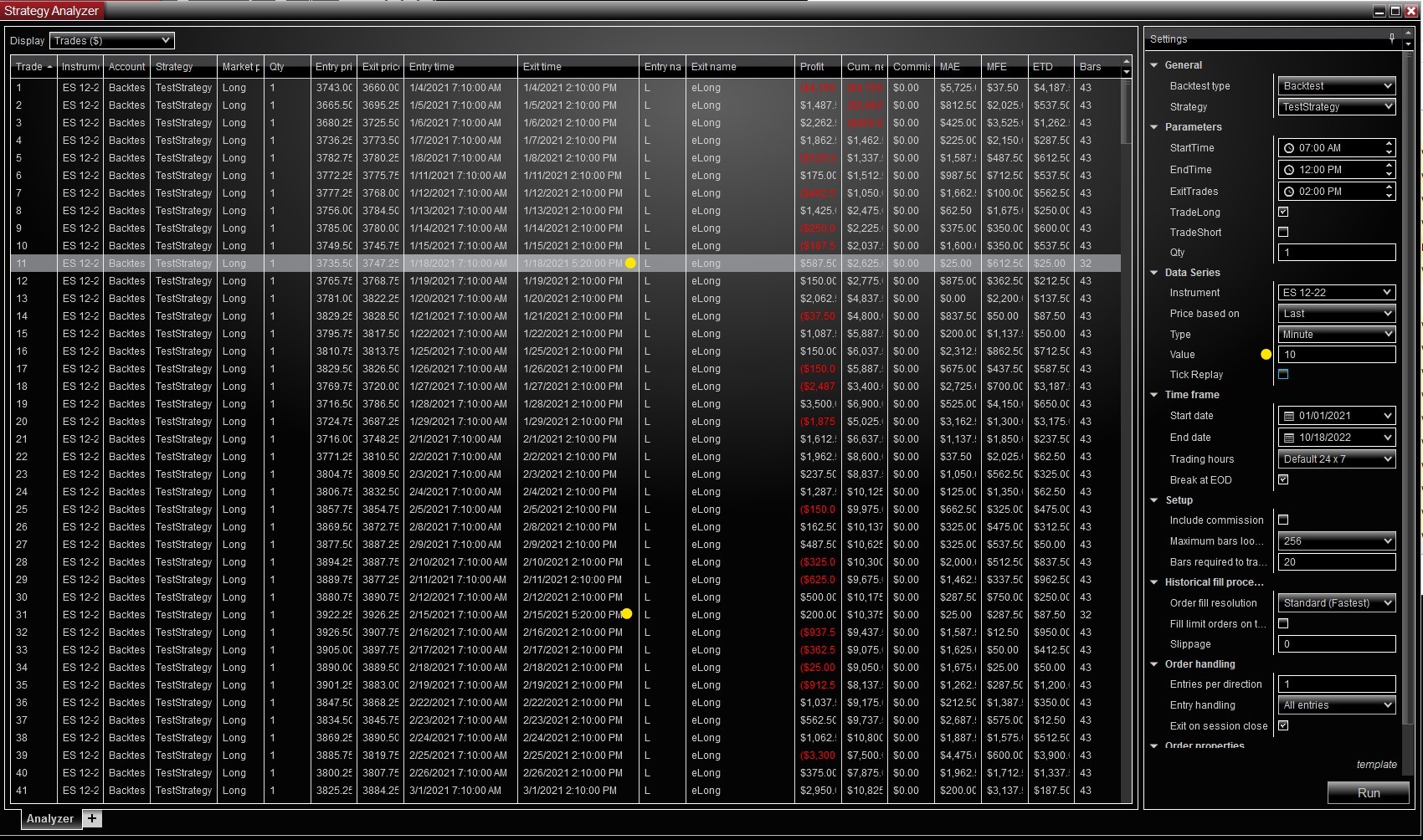Edit the Data Series Value field
This screenshot has height=840, width=1423.
1337,355
